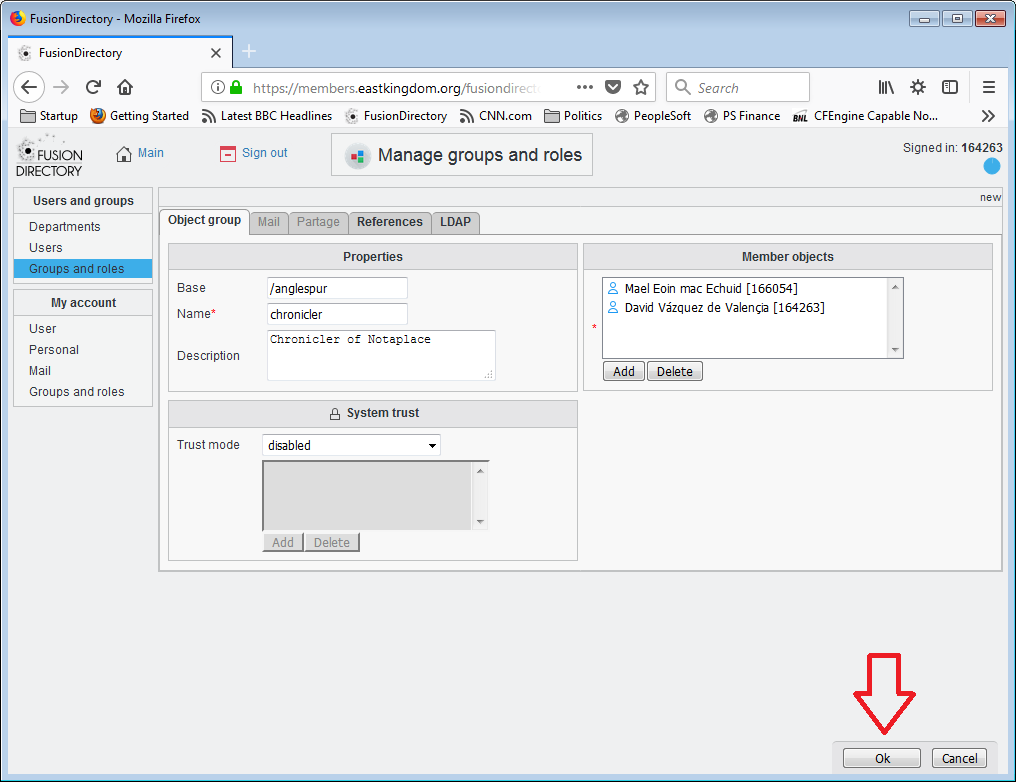
Task: Click the green padlock security icon
Action: pos(236,87)
